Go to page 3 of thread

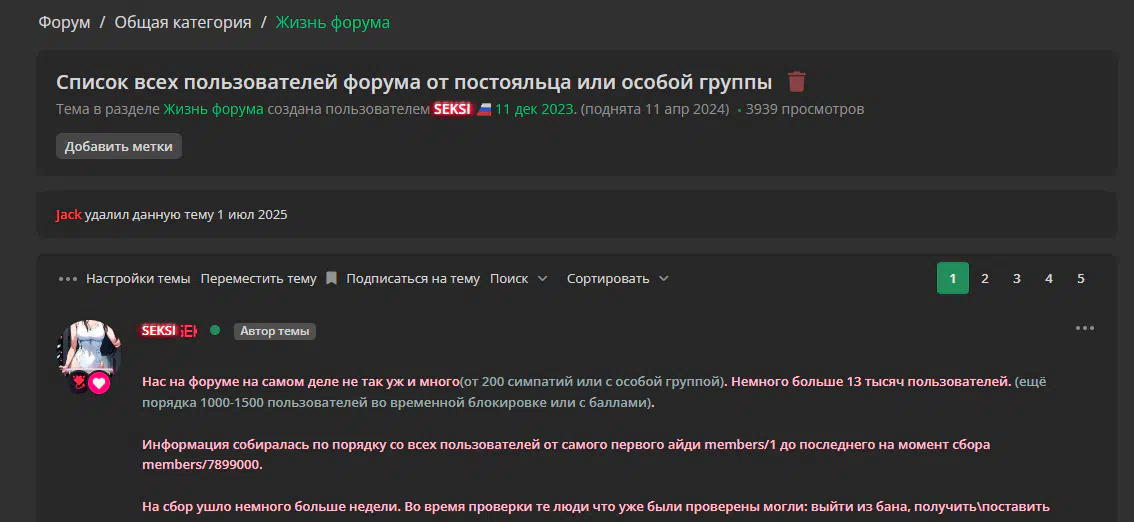[1016, 278]
